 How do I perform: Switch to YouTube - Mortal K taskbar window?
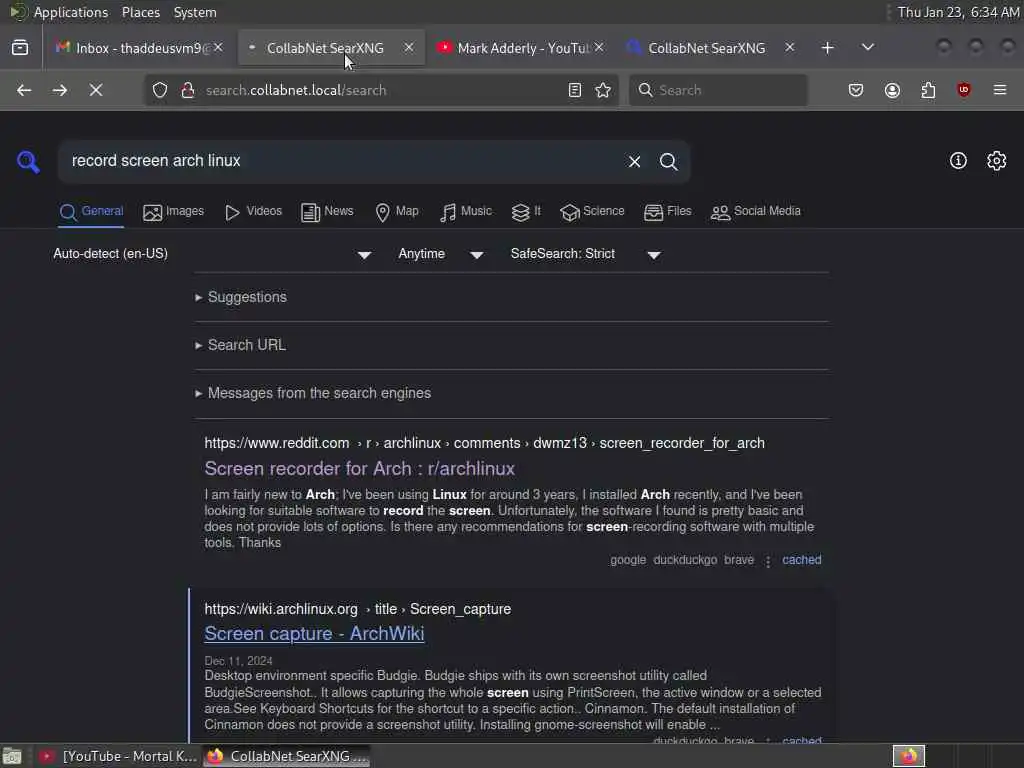coord(117,756)
